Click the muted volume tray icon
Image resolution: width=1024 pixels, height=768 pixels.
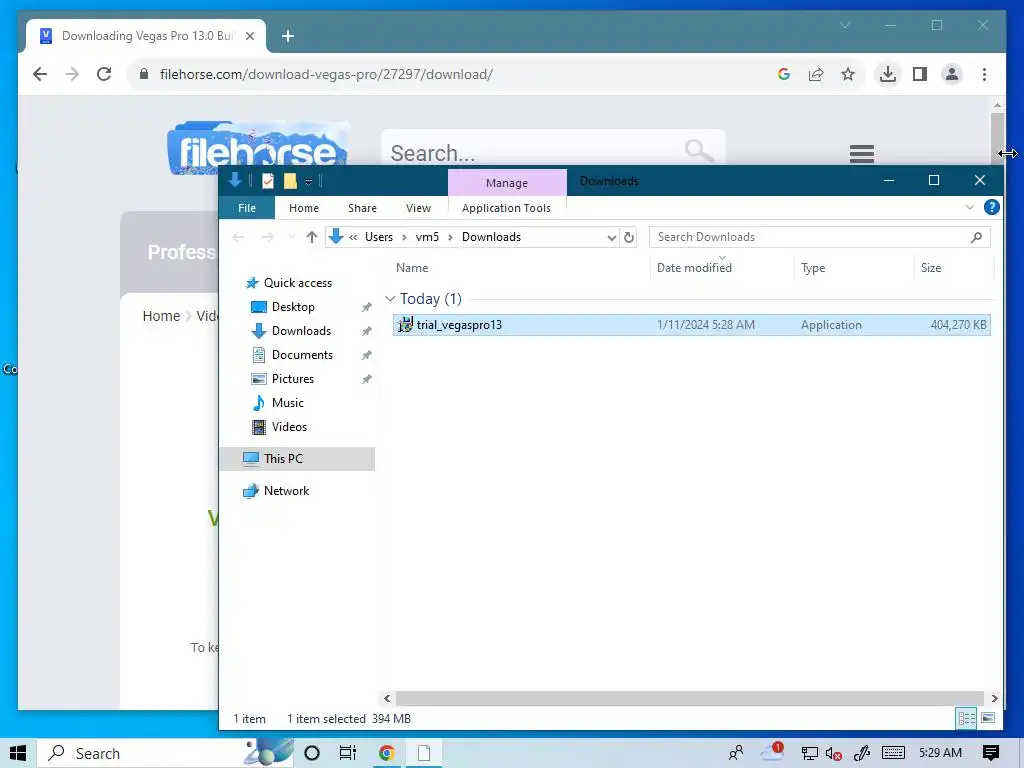833,754
